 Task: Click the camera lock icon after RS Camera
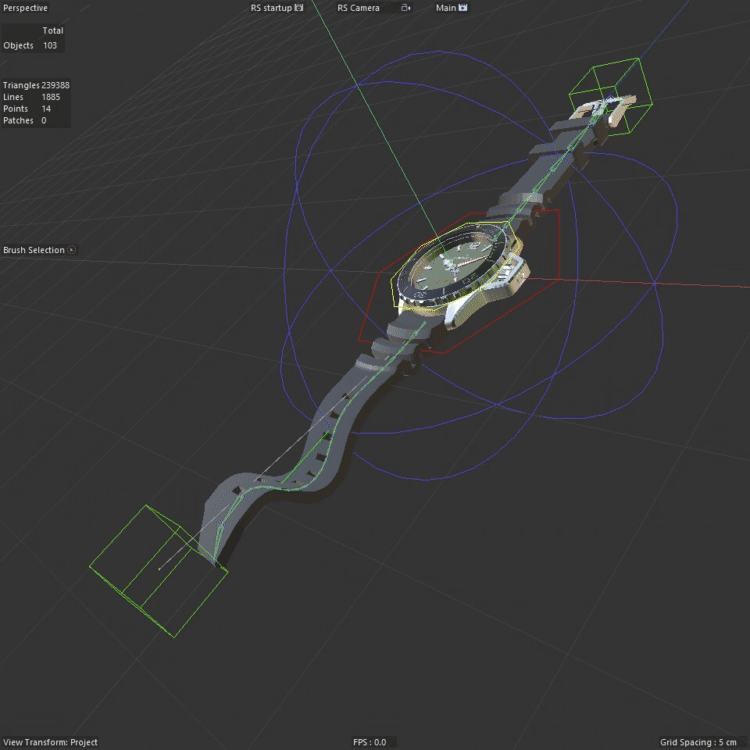point(406,8)
